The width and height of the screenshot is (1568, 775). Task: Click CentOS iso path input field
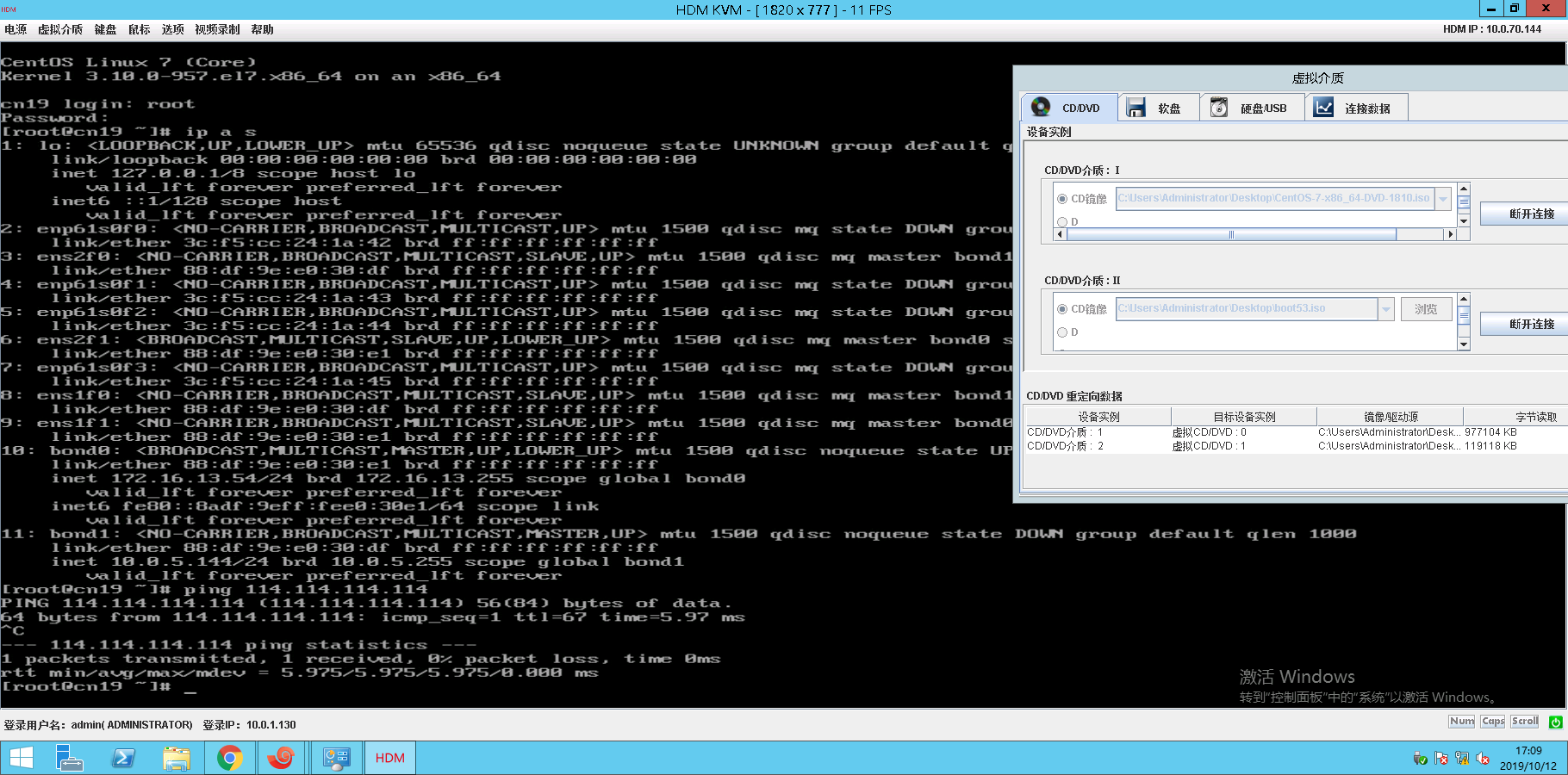click(1275, 199)
